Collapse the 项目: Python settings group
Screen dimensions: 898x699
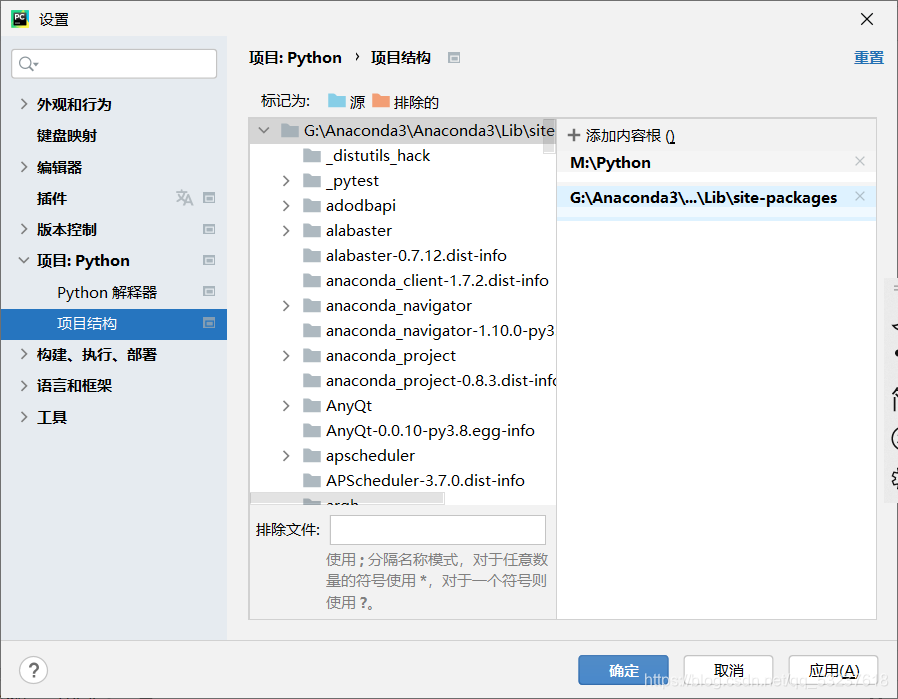(23, 260)
